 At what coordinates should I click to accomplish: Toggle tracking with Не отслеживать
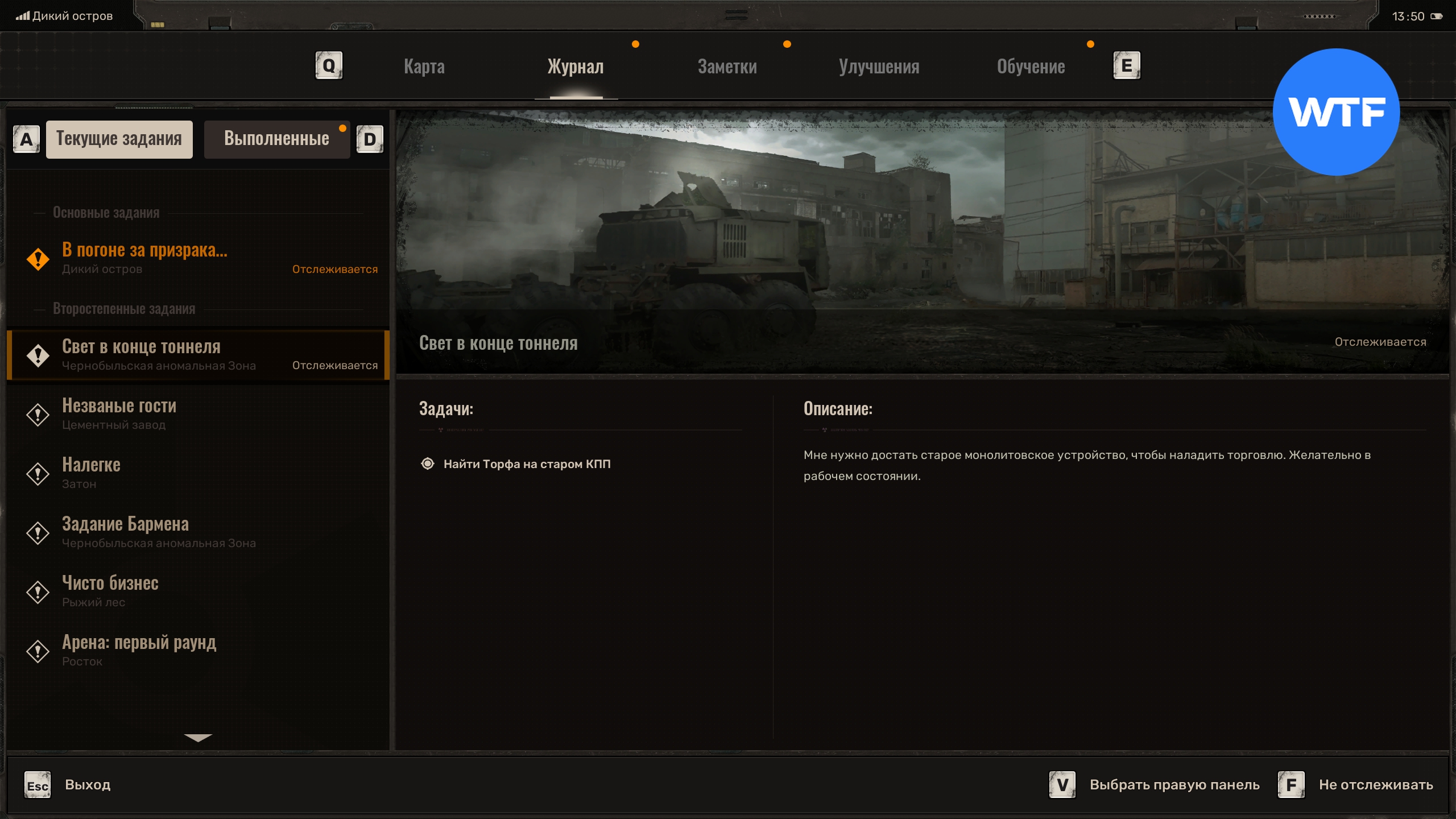pyautogui.click(x=1375, y=785)
